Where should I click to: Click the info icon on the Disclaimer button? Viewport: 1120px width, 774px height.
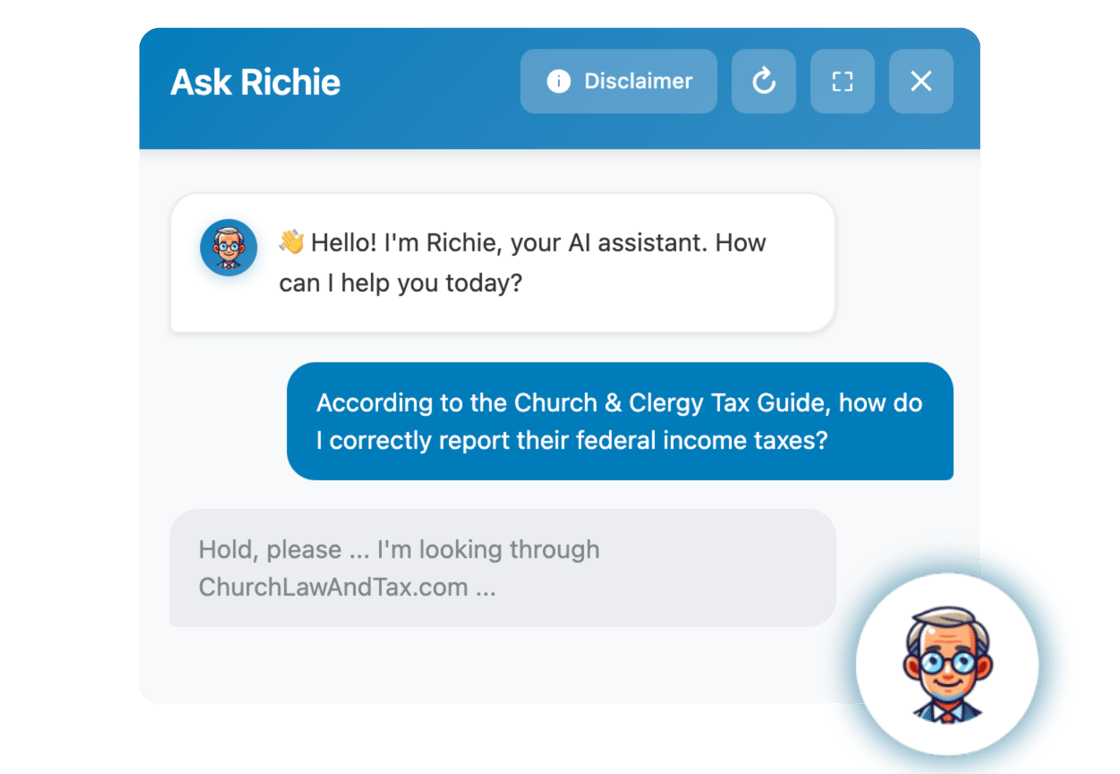(x=558, y=82)
